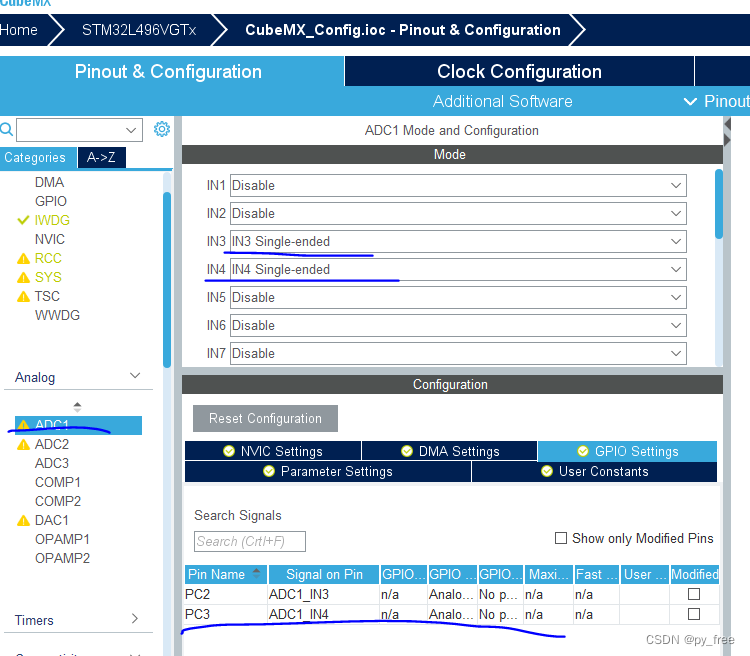
Task: Select GPIO in system core list
Action: pos(51,201)
